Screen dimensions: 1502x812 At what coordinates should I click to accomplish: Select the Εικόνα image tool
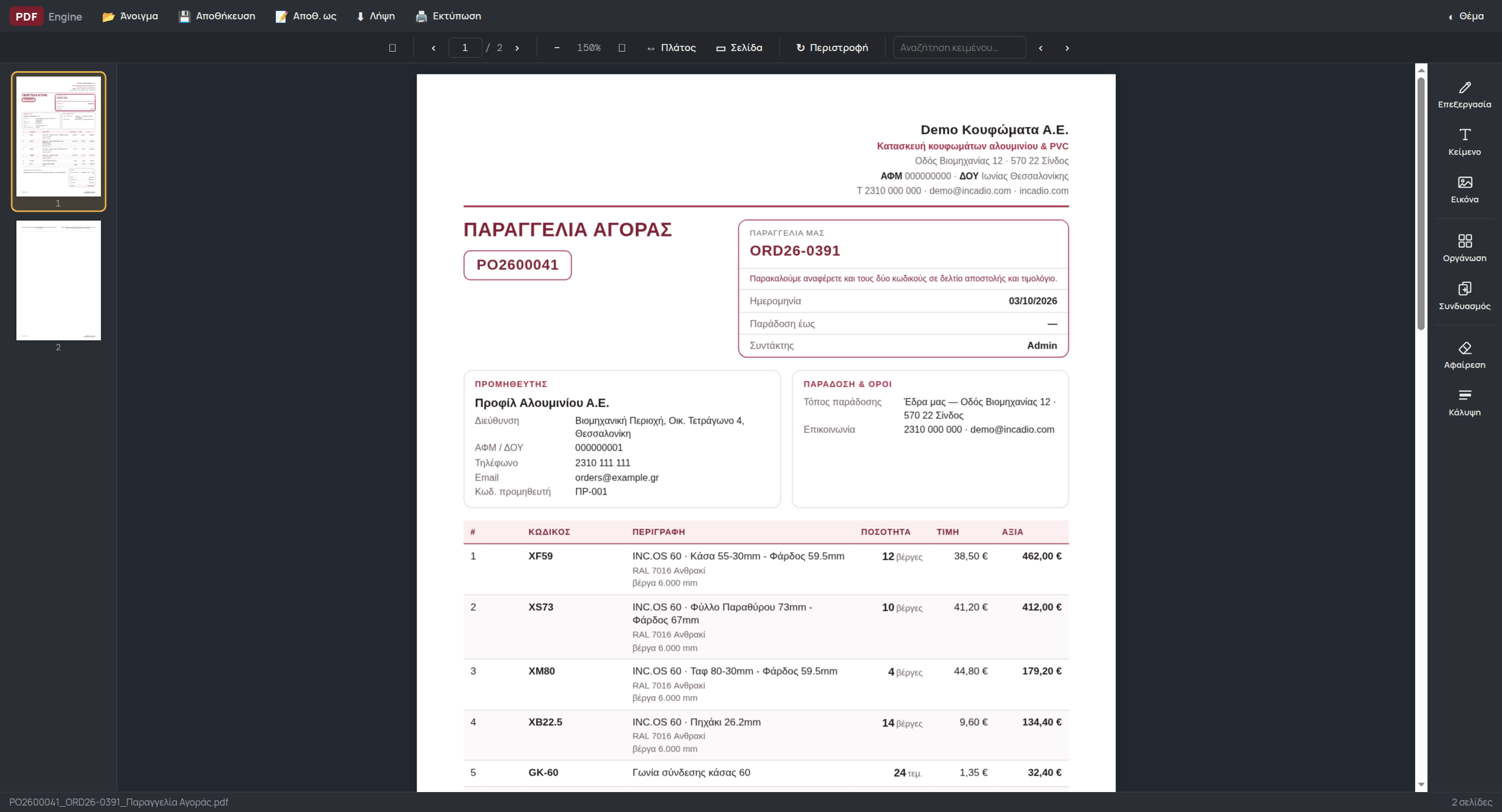[x=1464, y=190]
